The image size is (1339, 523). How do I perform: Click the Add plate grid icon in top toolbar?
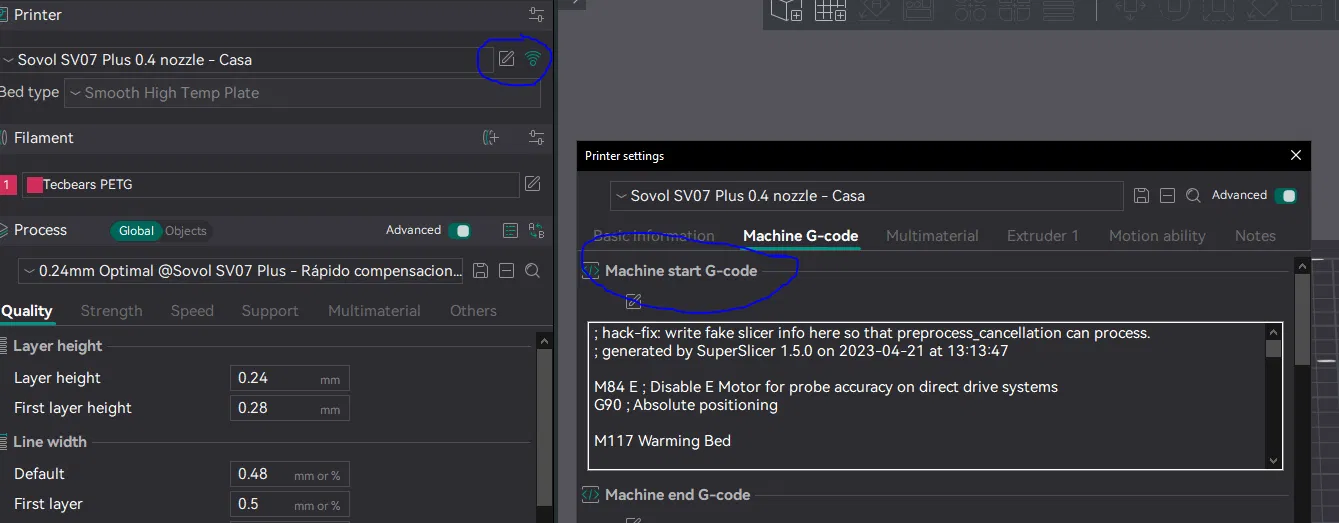pos(830,11)
